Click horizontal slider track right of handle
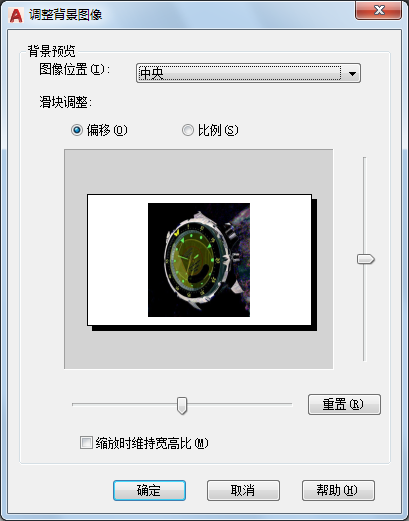Image resolution: width=409 pixels, height=521 pixels. click(x=239, y=404)
